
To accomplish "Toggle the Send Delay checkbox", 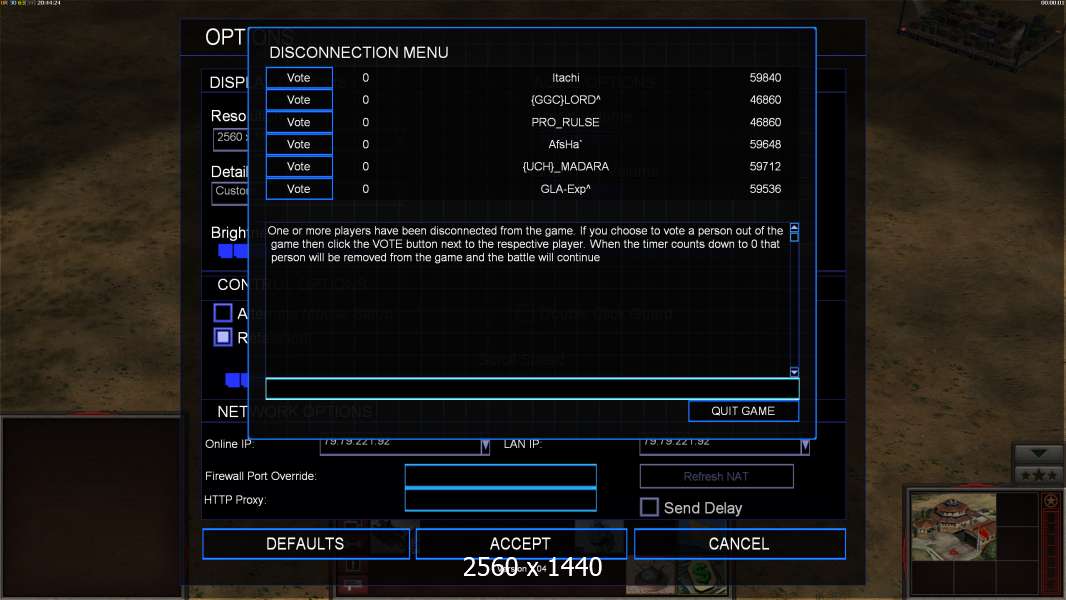I will click(649, 507).
